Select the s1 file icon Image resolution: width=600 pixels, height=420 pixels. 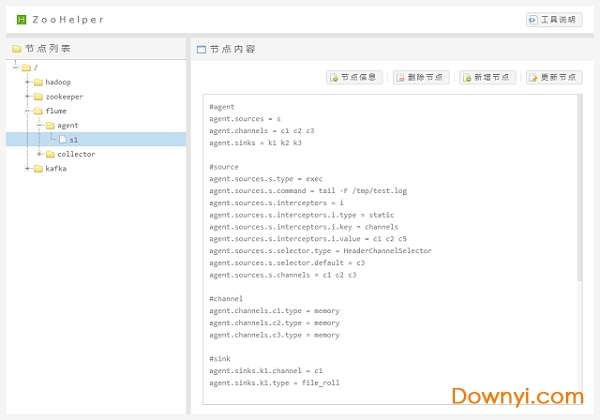click(62, 140)
